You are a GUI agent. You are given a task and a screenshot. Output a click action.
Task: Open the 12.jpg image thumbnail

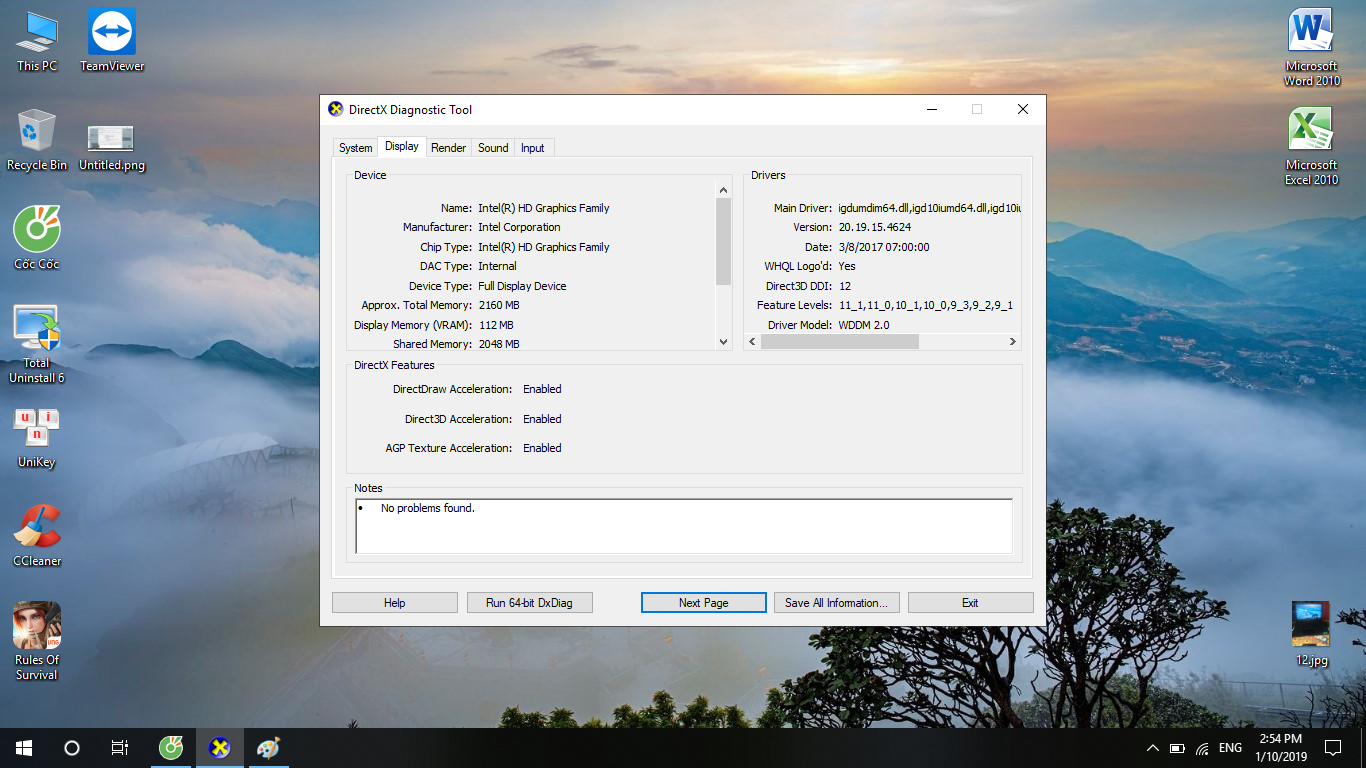1311,625
